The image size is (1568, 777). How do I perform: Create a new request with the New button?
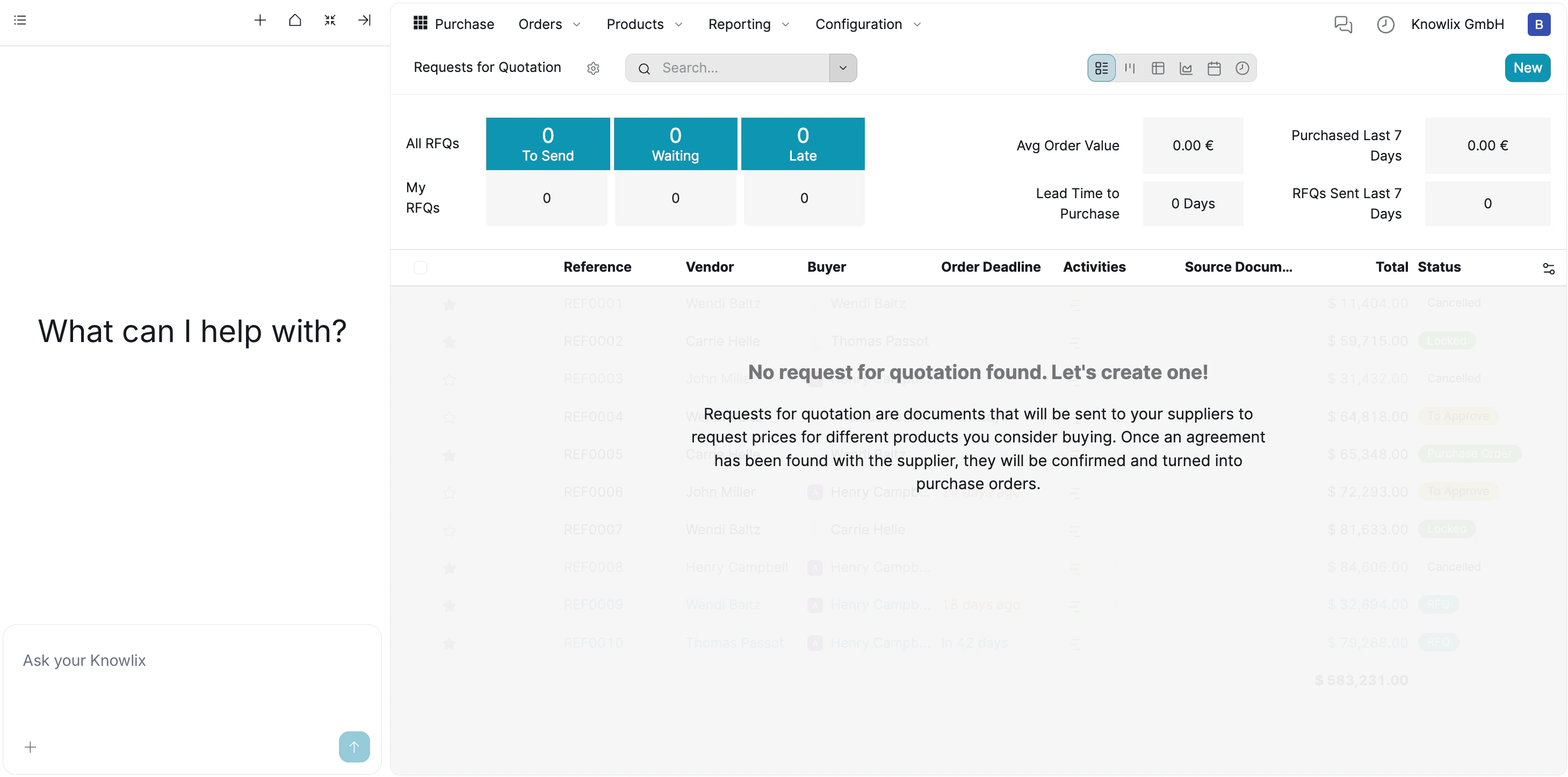[1527, 68]
